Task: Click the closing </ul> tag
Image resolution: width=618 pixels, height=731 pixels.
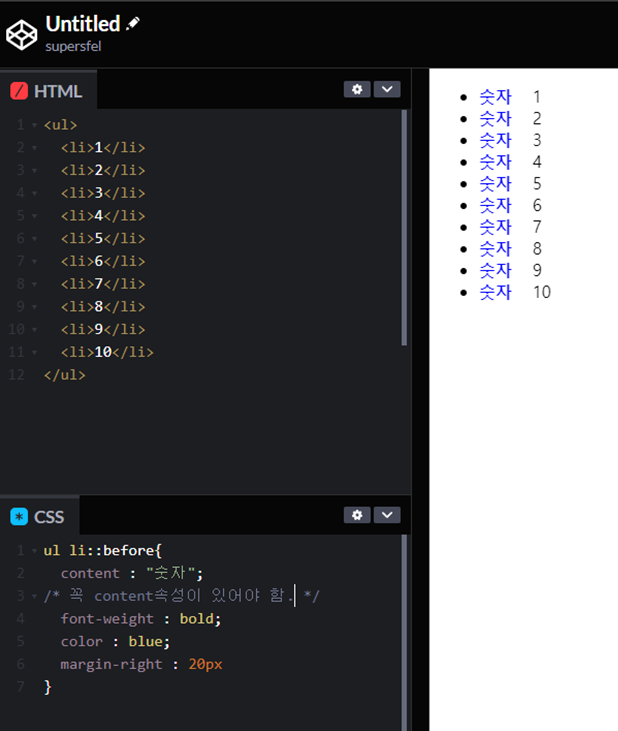Action: click(65, 375)
